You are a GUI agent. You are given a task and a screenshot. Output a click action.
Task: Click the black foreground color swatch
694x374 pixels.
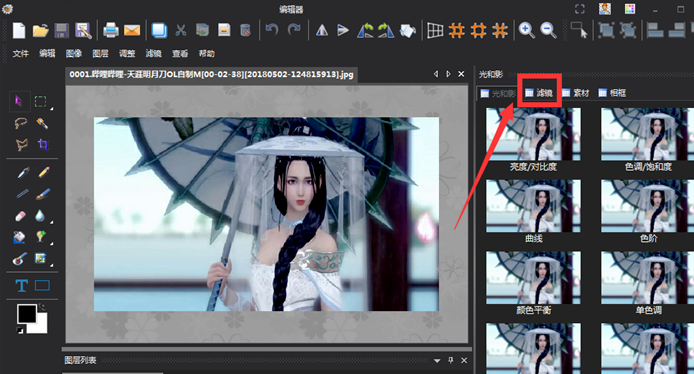click(26, 313)
